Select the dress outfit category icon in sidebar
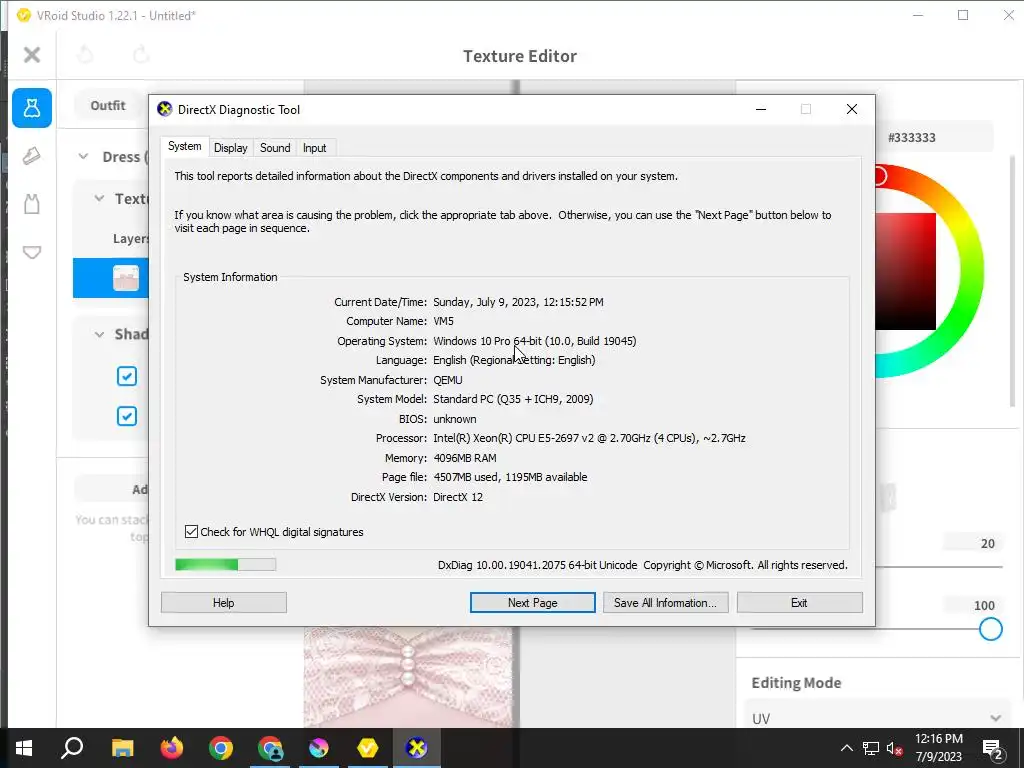The image size is (1024, 768). [31, 108]
